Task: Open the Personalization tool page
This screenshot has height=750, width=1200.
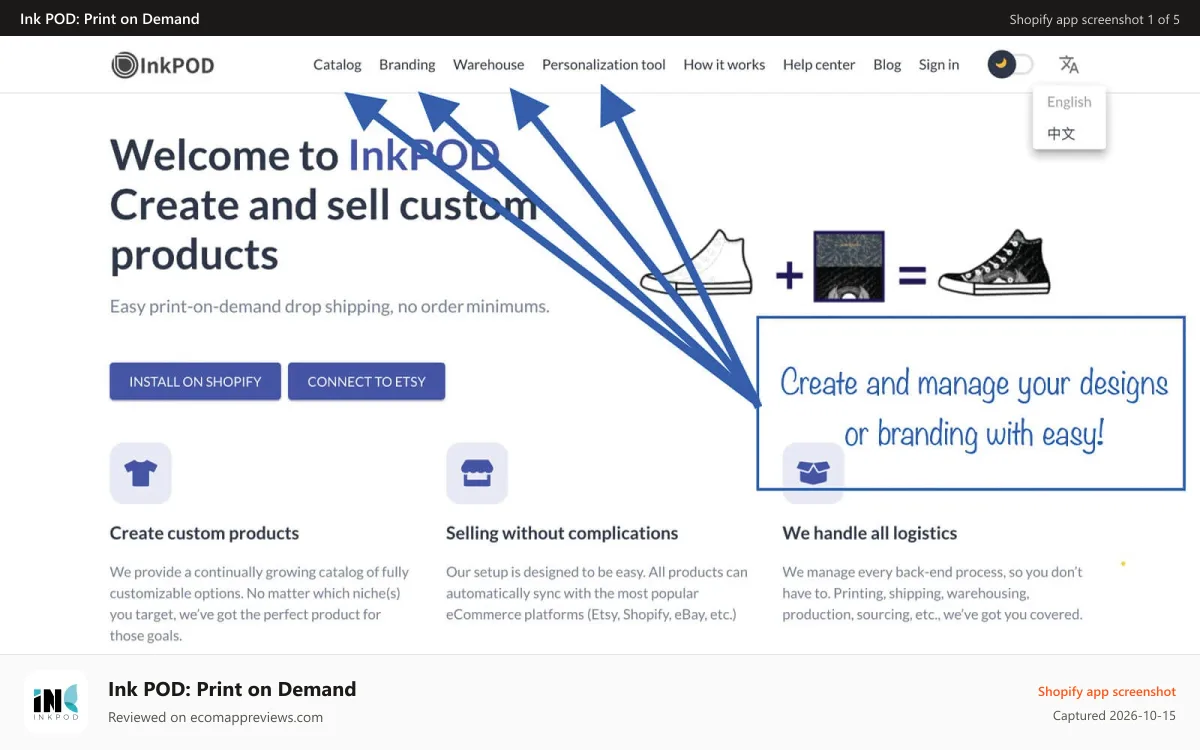Action: [x=604, y=65]
